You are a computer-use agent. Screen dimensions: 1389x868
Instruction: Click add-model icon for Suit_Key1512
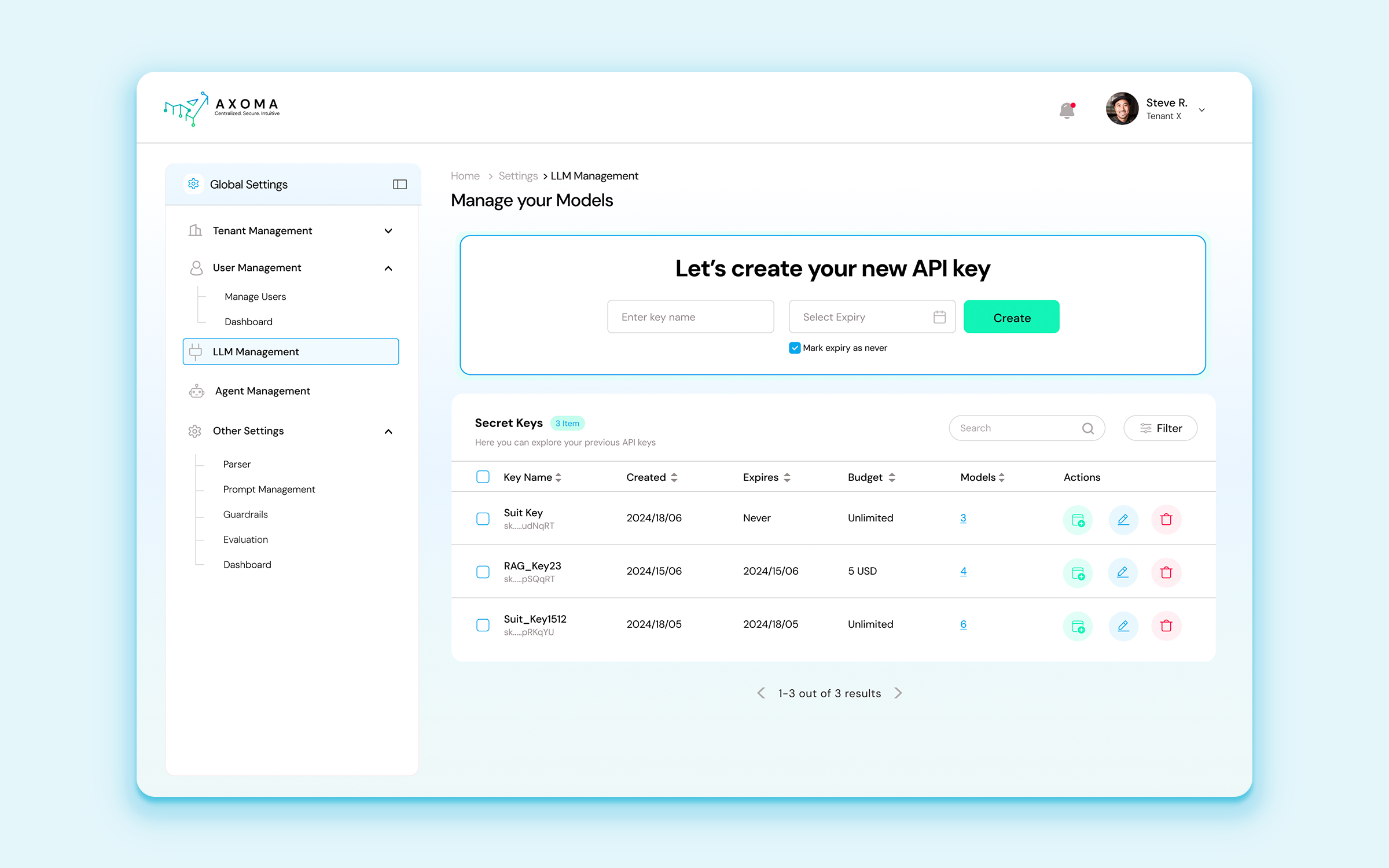click(x=1078, y=626)
